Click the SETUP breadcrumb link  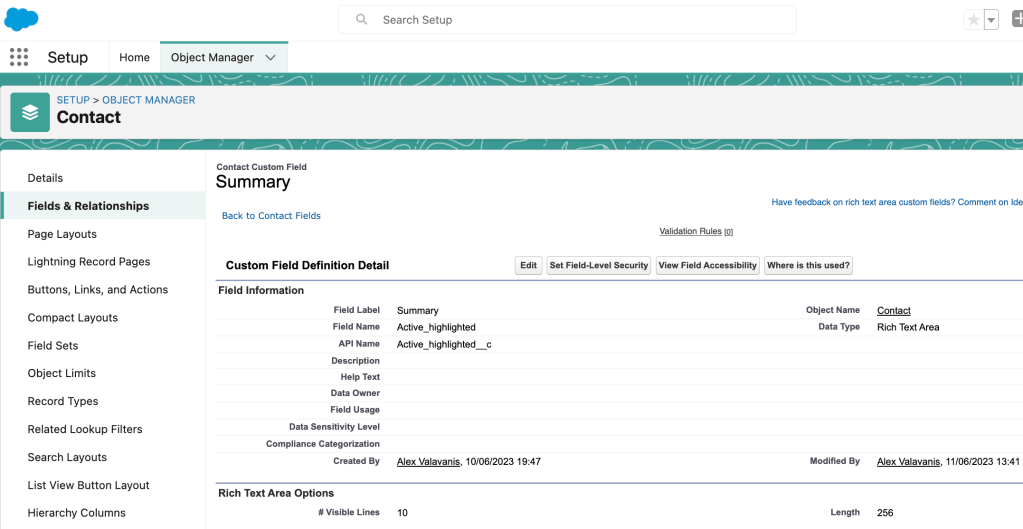pyautogui.click(x=73, y=100)
